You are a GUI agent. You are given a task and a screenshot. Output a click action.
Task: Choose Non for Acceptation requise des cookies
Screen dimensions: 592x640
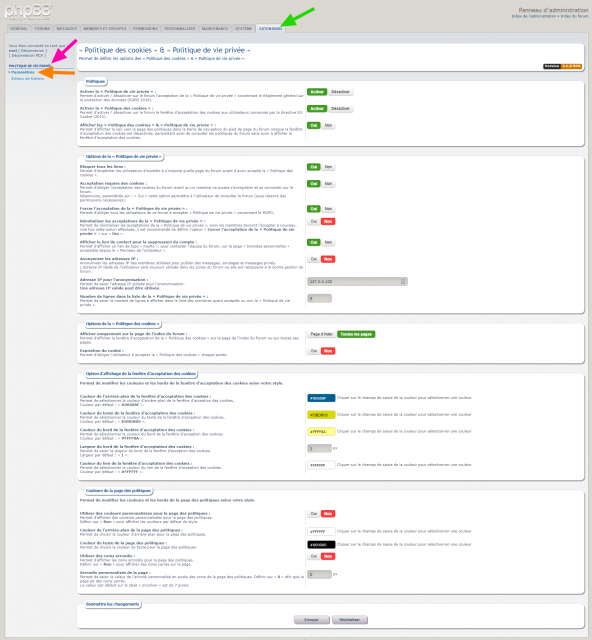click(x=328, y=184)
